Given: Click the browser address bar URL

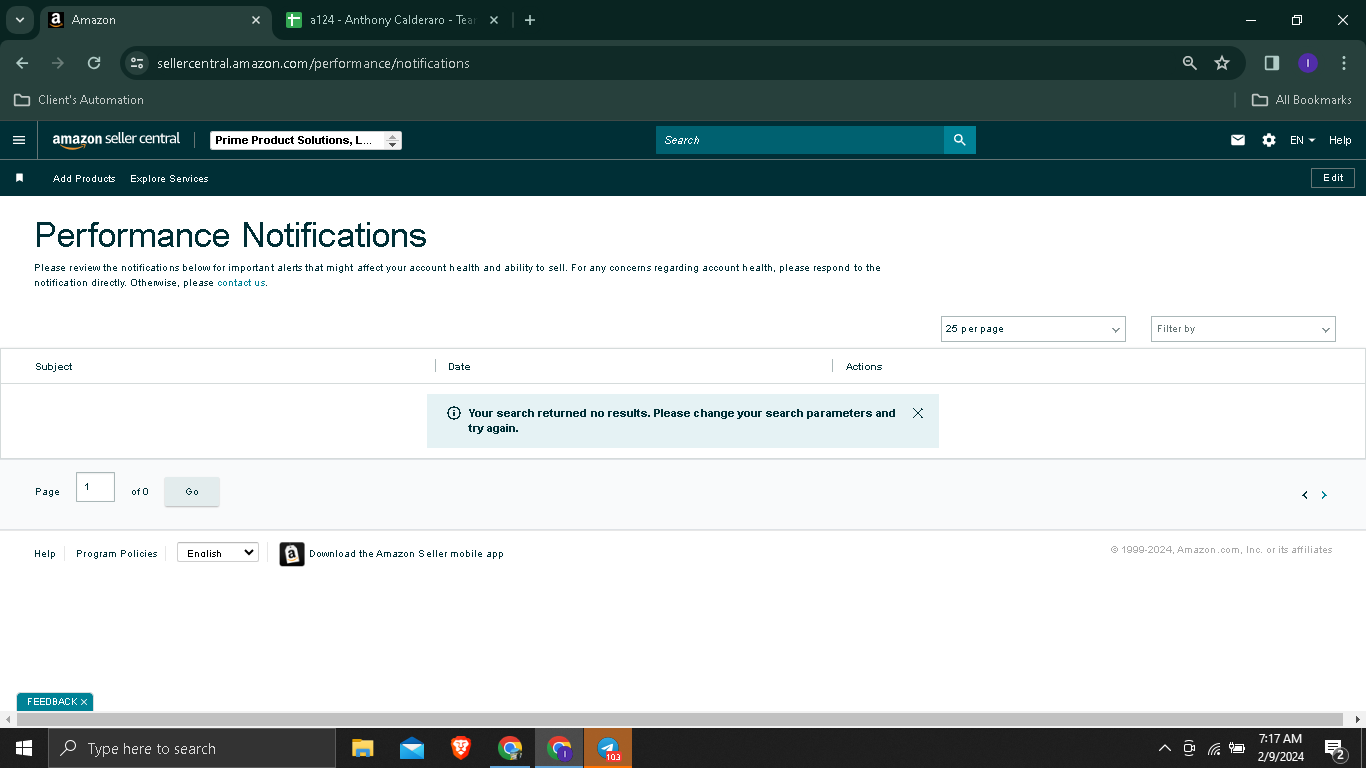Looking at the screenshot, I should (313, 63).
